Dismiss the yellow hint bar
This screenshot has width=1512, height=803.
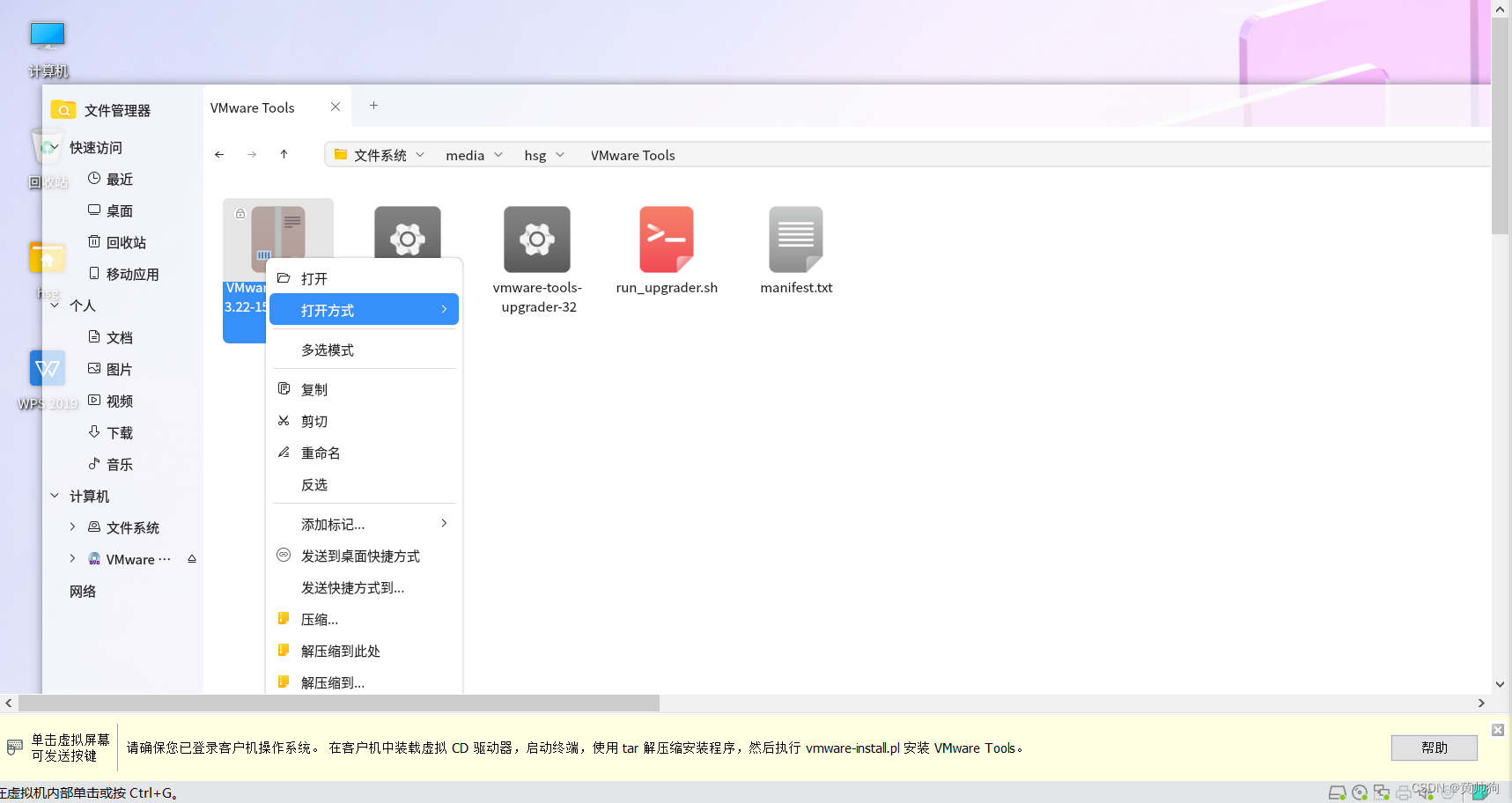1497,730
